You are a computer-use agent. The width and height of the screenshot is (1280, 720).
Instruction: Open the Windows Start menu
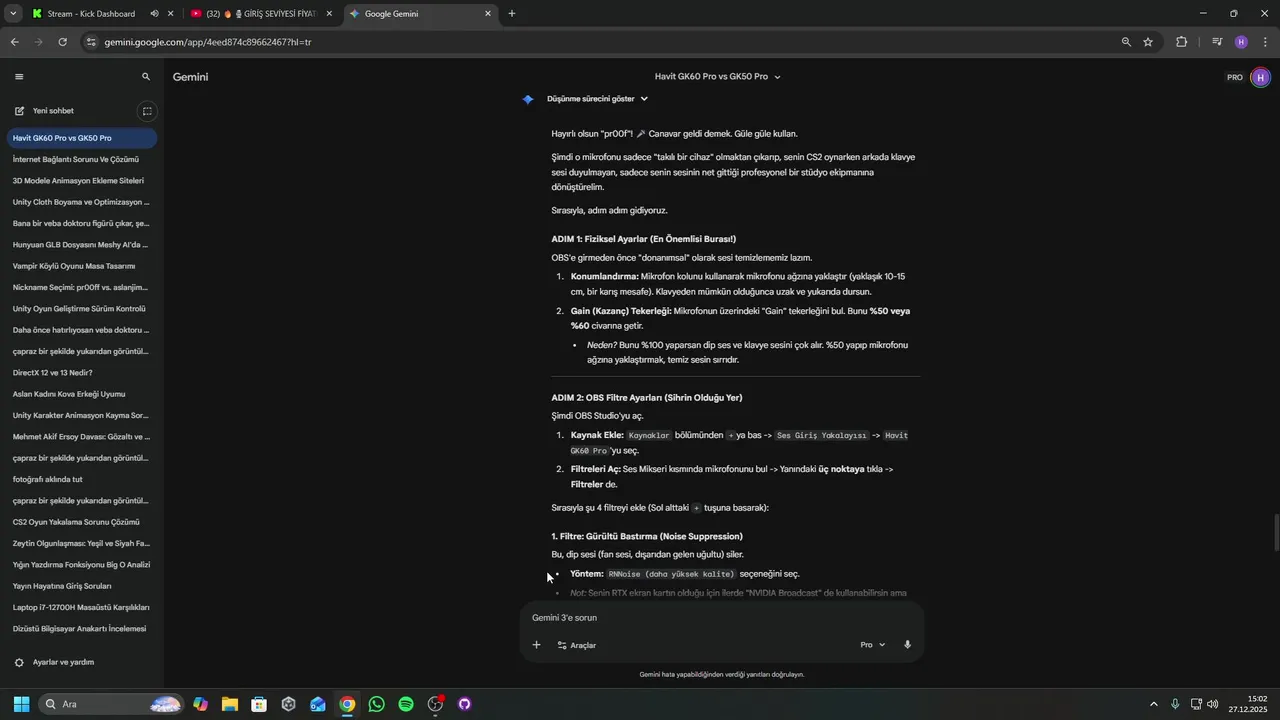[x=21, y=704]
